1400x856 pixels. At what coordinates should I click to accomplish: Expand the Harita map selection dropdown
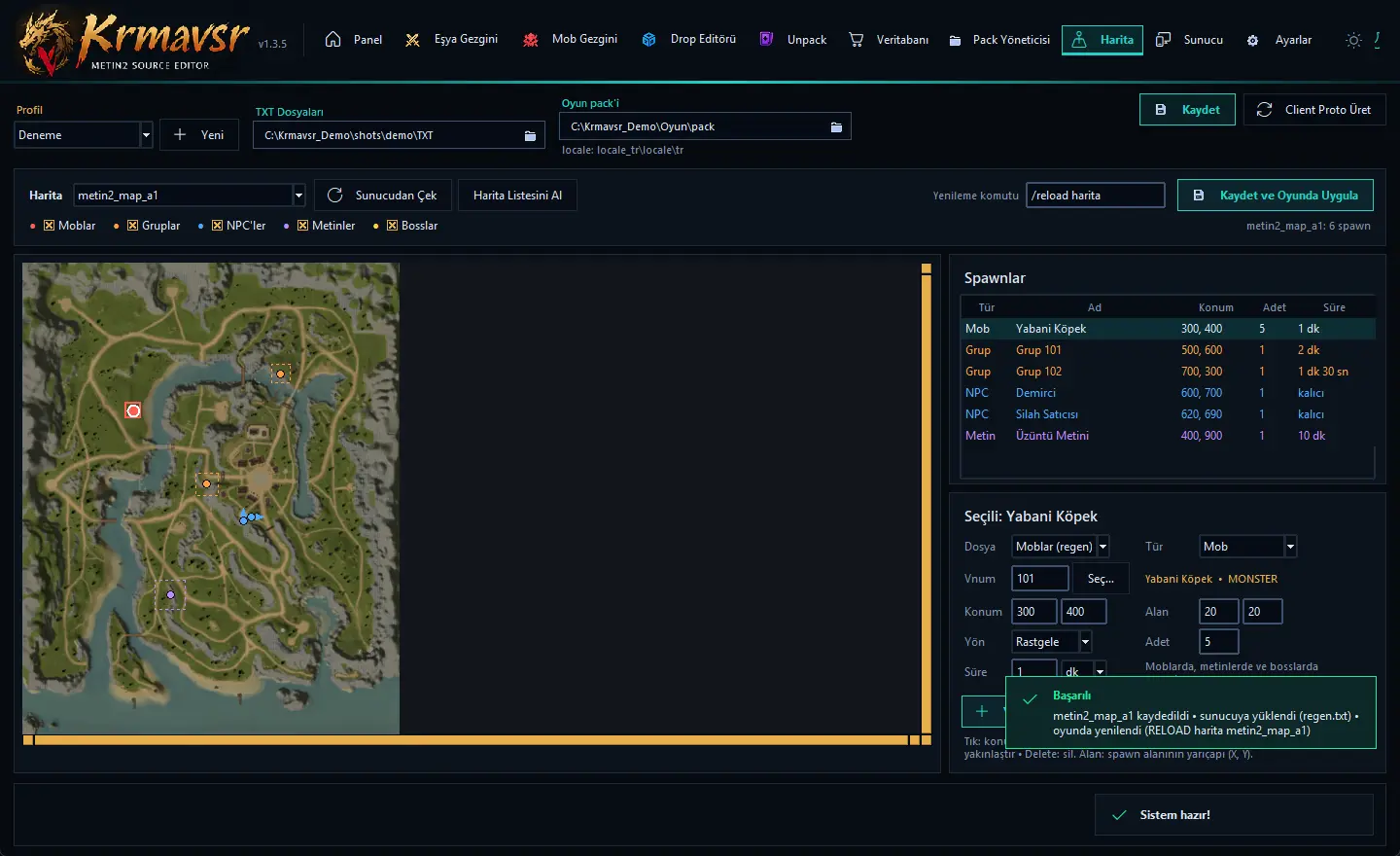tap(298, 196)
